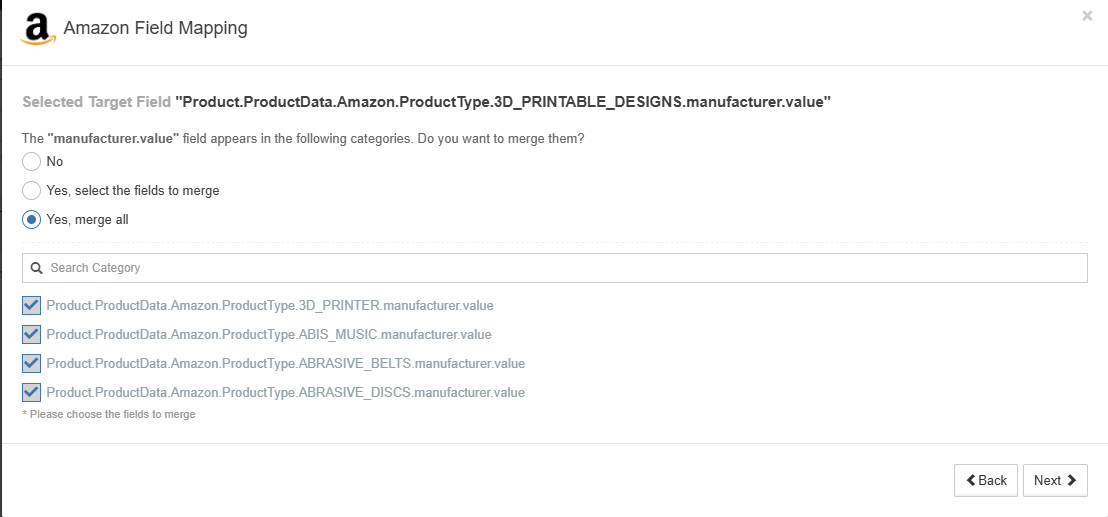The image size is (1108, 517).
Task: Choose "Yes, select the fields to merge"
Action: point(31,191)
